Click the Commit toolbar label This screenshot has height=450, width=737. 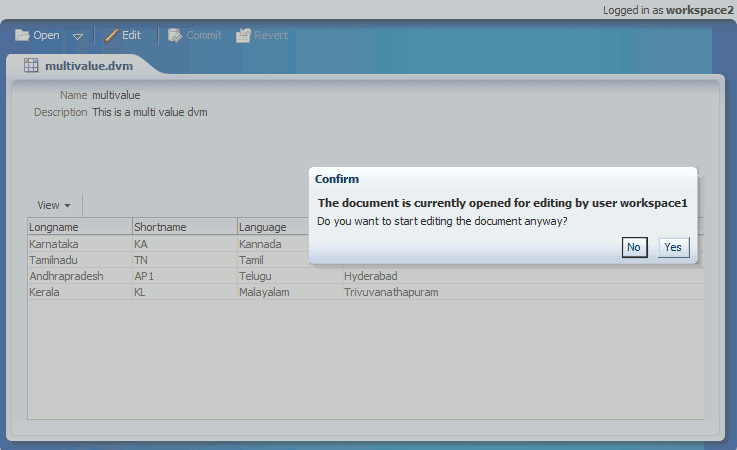(204, 35)
